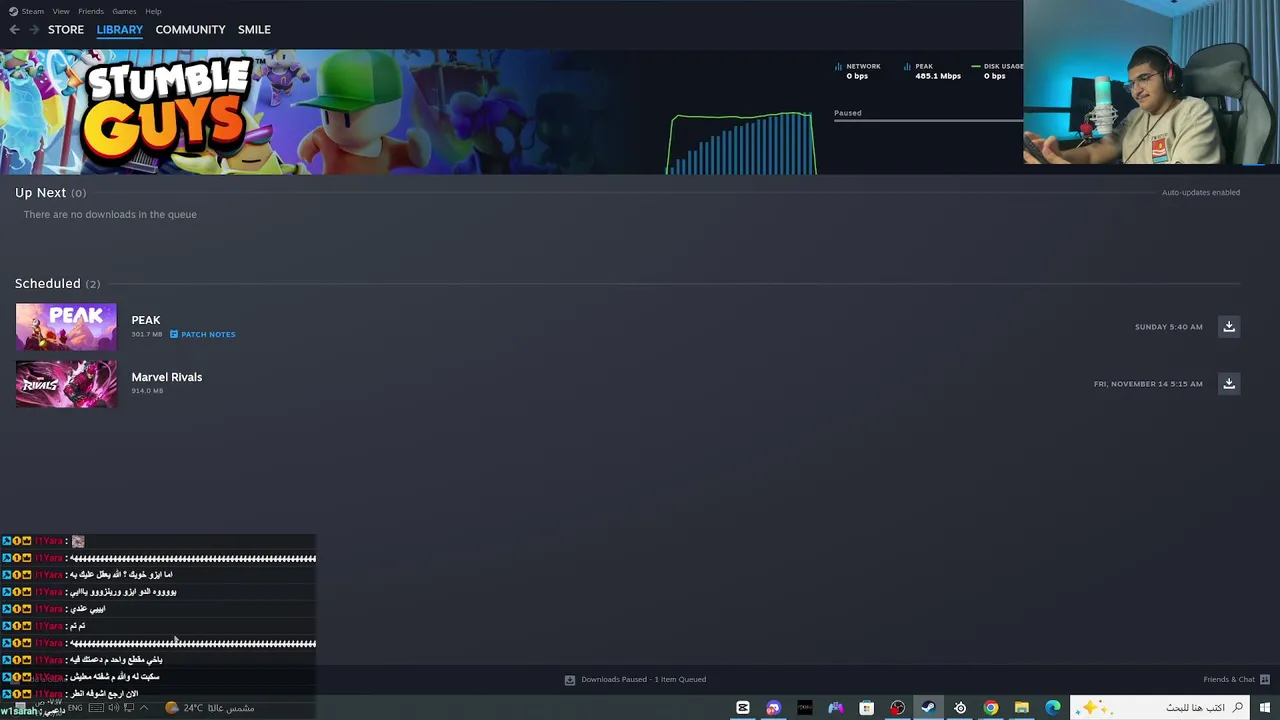
Task: Open the Marvel Rivals thumbnail
Action: (66, 384)
